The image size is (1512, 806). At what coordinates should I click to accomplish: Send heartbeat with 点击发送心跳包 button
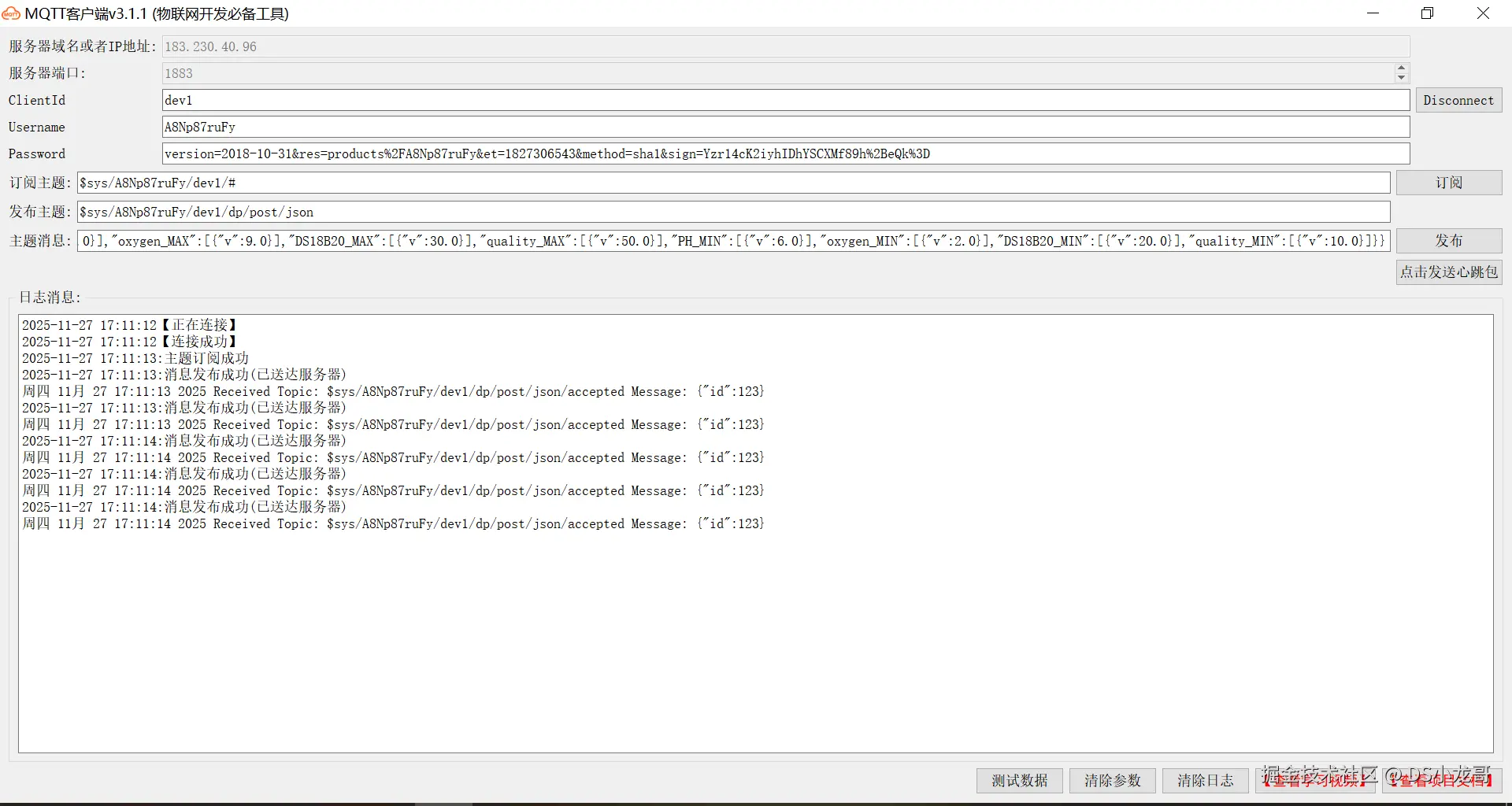1449,272
